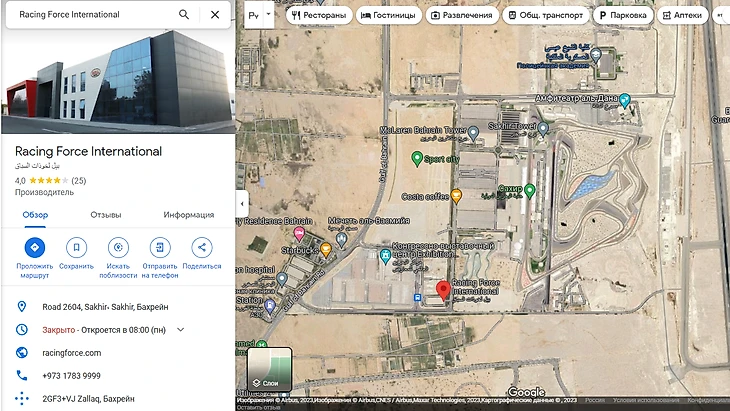Click the Проложить маршрут directions icon
730x411 pixels.
tap(35, 247)
